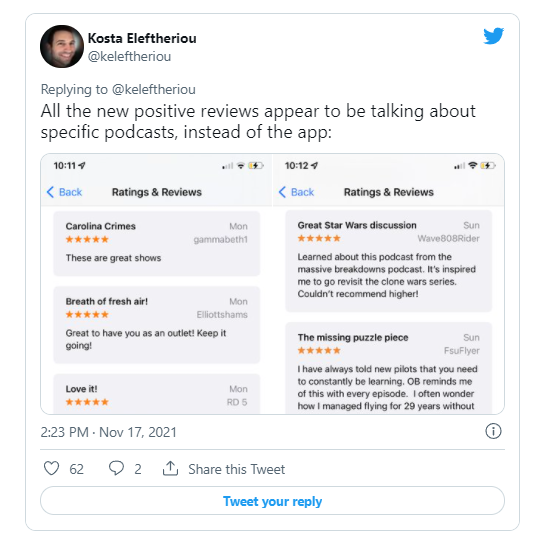Image resolution: width=552 pixels, height=539 pixels.
Task: Click the Tweet your reply button
Action: [x=272, y=501]
